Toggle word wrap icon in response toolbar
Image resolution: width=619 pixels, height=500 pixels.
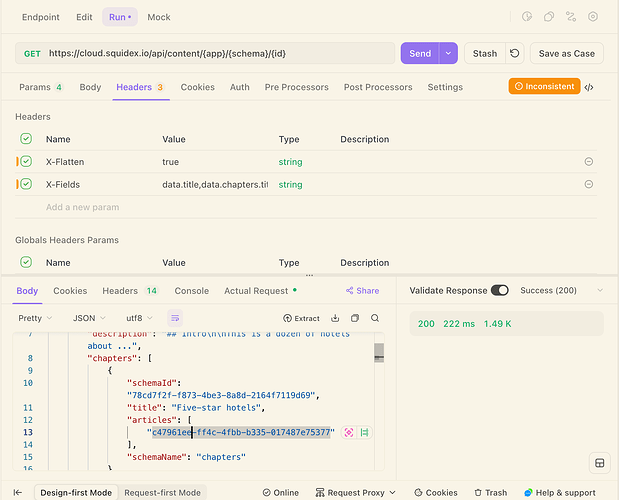pyautogui.click(x=175, y=318)
